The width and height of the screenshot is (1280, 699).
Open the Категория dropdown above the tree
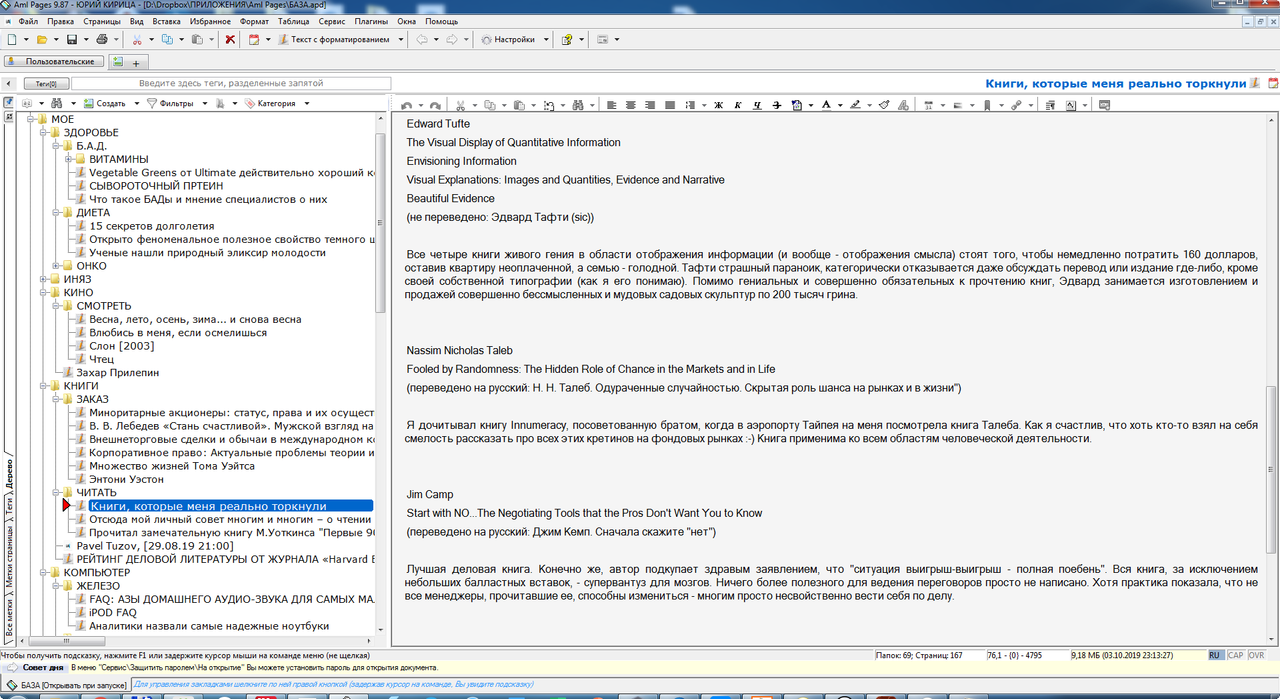tap(277, 103)
